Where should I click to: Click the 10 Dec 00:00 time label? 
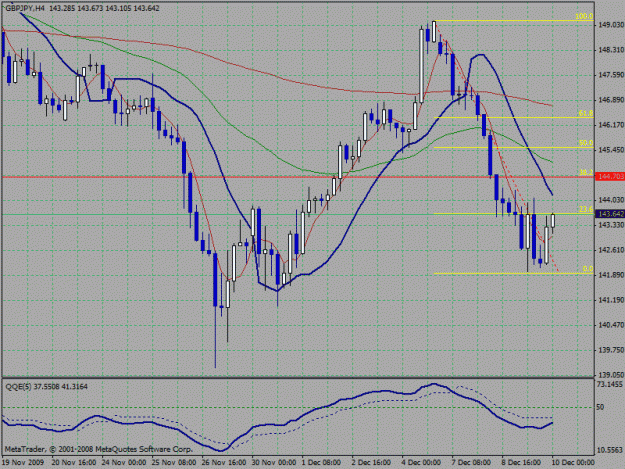click(x=573, y=463)
